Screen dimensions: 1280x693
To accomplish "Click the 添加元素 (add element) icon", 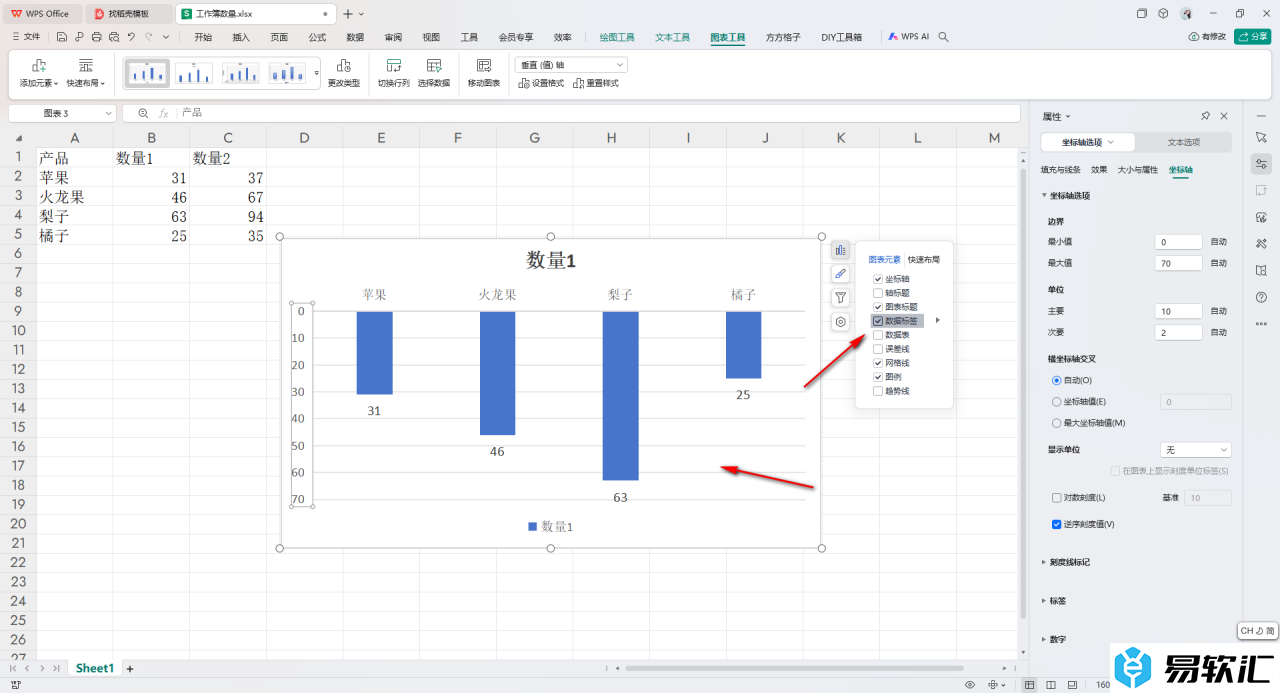I will click(39, 65).
